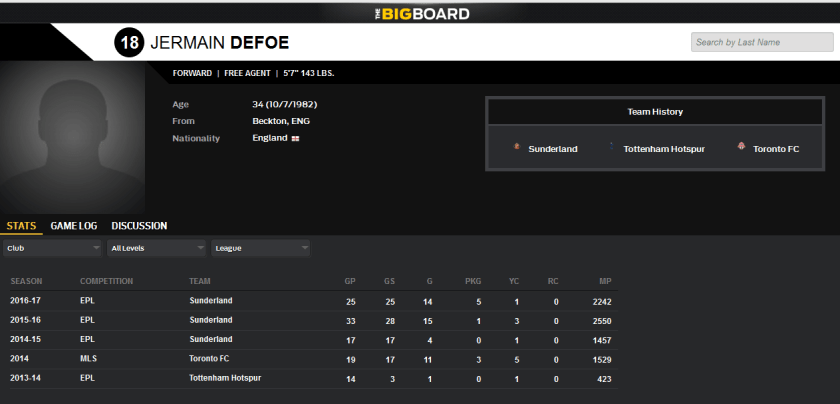Click the 2014-15 season cell

(x=25, y=340)
